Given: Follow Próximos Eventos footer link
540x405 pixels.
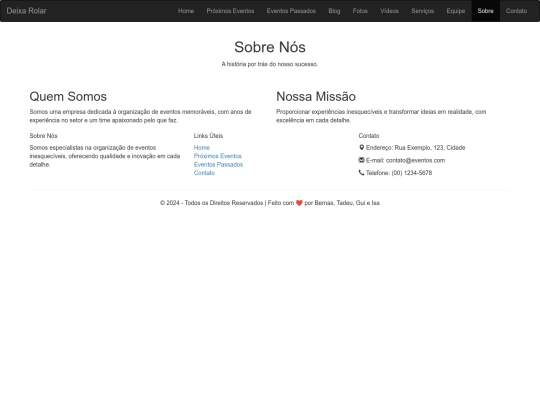Looking at the screenshot, I should (218, 156).
